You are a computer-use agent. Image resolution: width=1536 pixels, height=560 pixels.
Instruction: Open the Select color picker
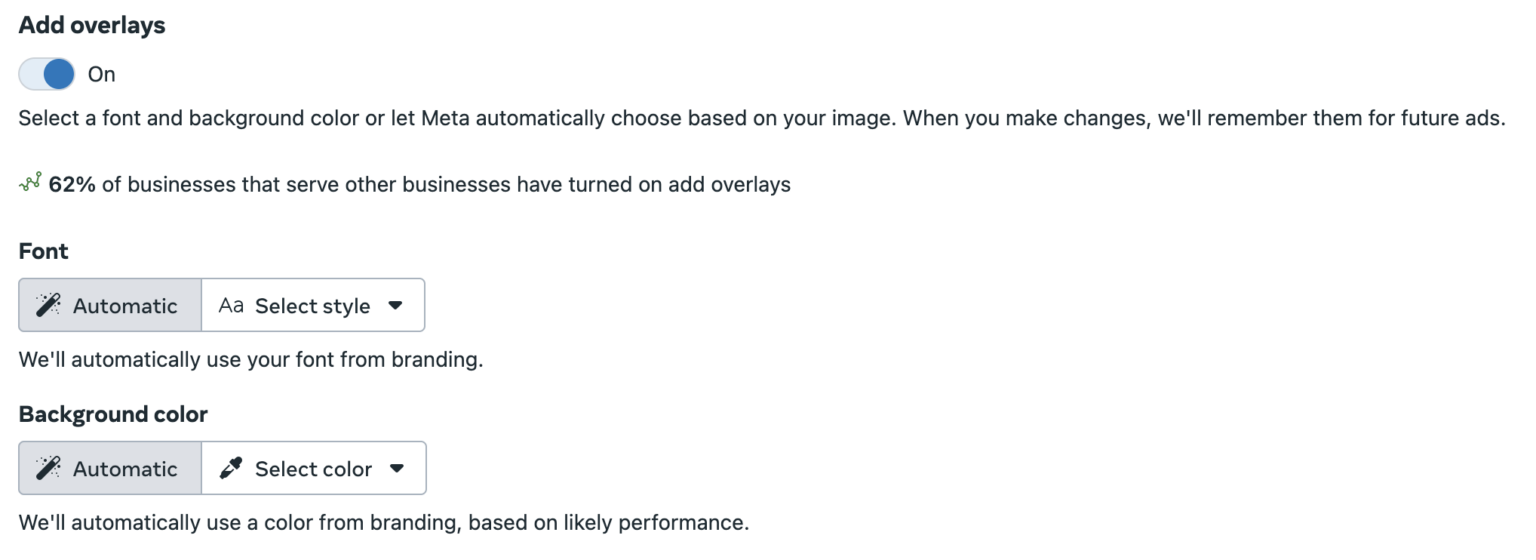(314, 468)
